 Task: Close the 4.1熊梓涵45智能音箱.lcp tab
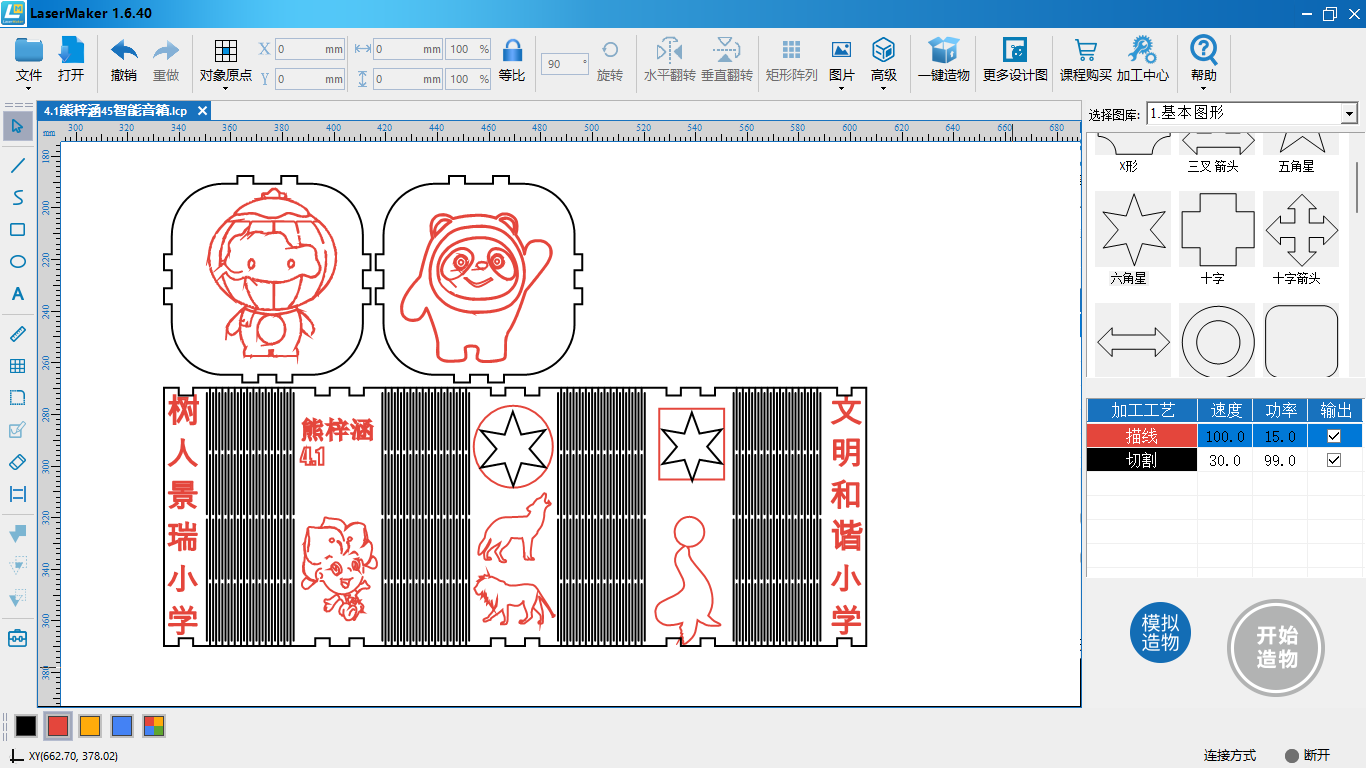[x=202, y=111]
